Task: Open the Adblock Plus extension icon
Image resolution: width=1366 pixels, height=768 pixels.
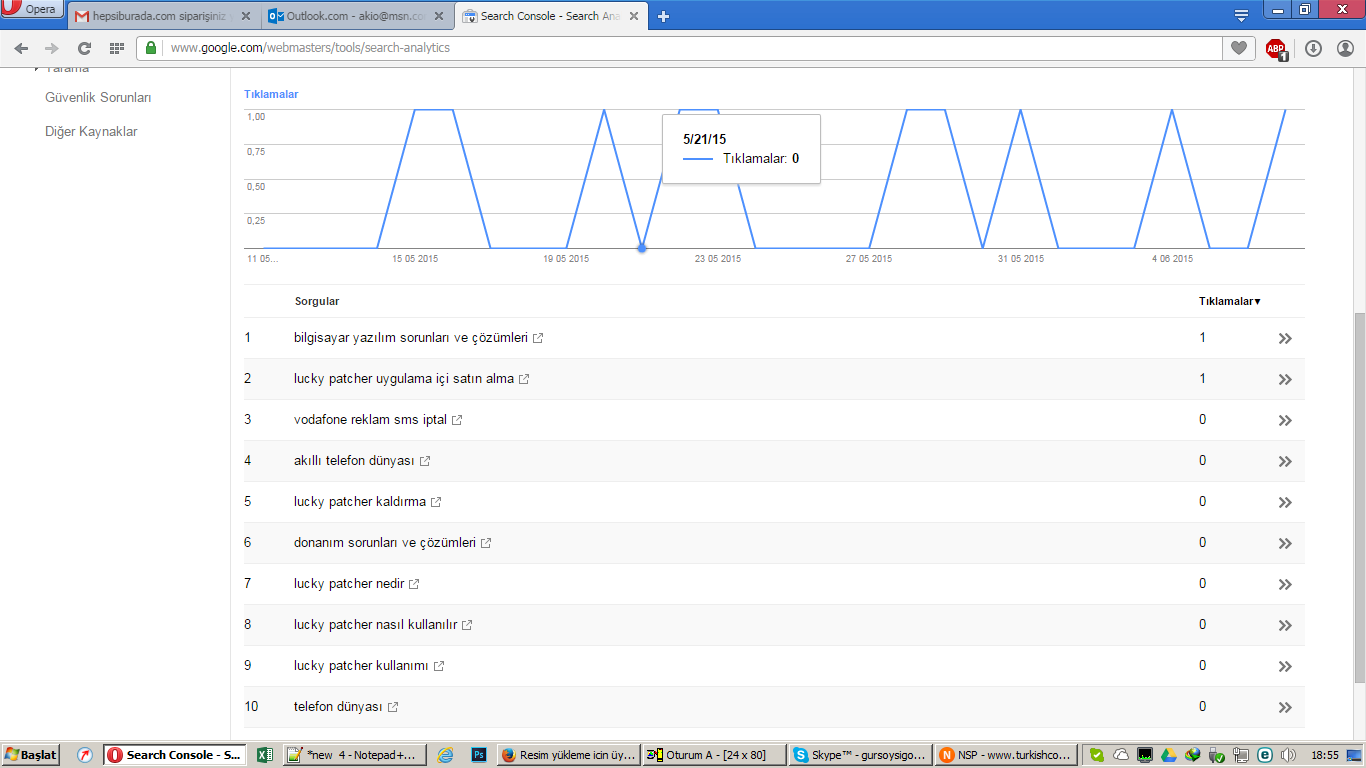Action: click(x=1276, y=48)
